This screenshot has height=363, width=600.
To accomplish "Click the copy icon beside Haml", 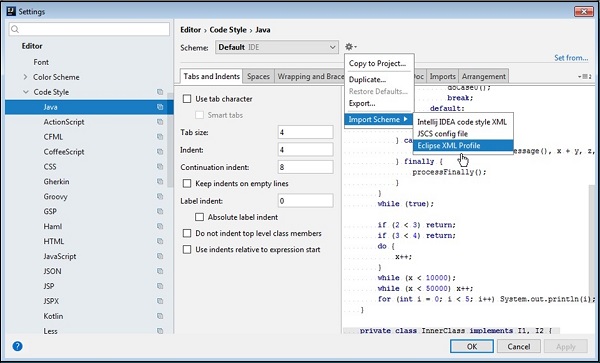I will click(160, 226).
